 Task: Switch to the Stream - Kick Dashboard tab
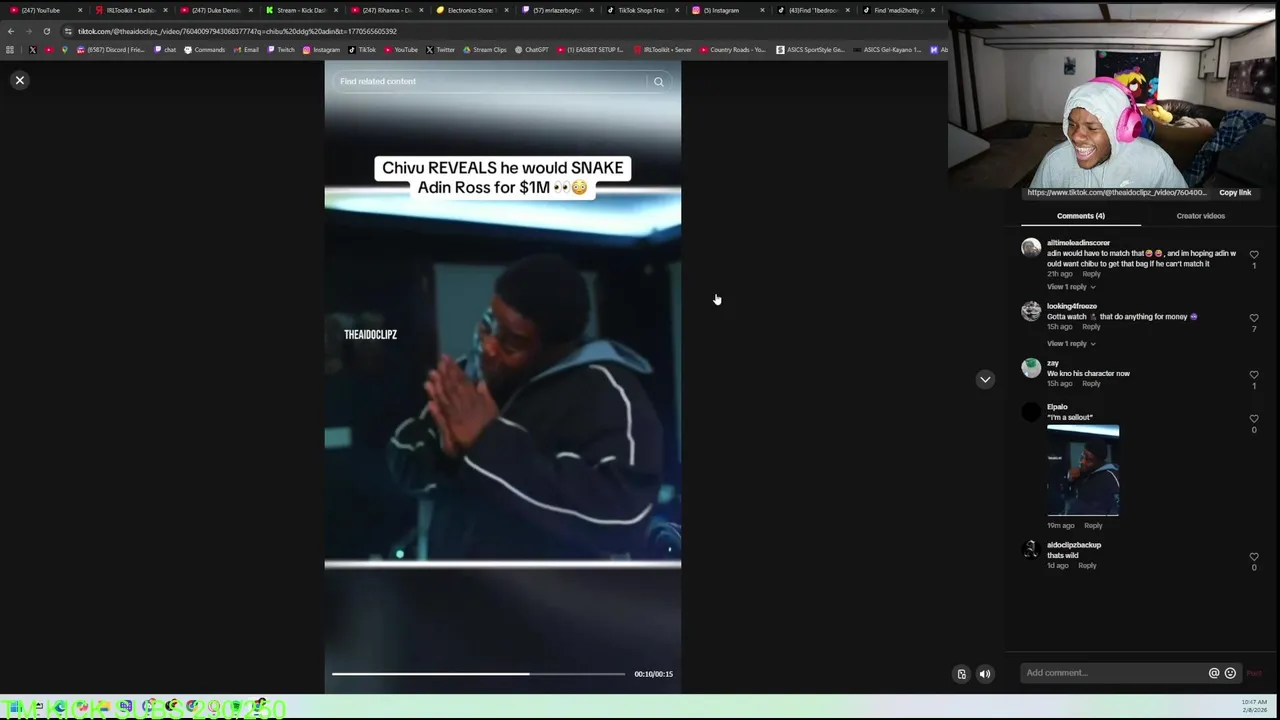(x=300, y=10)
